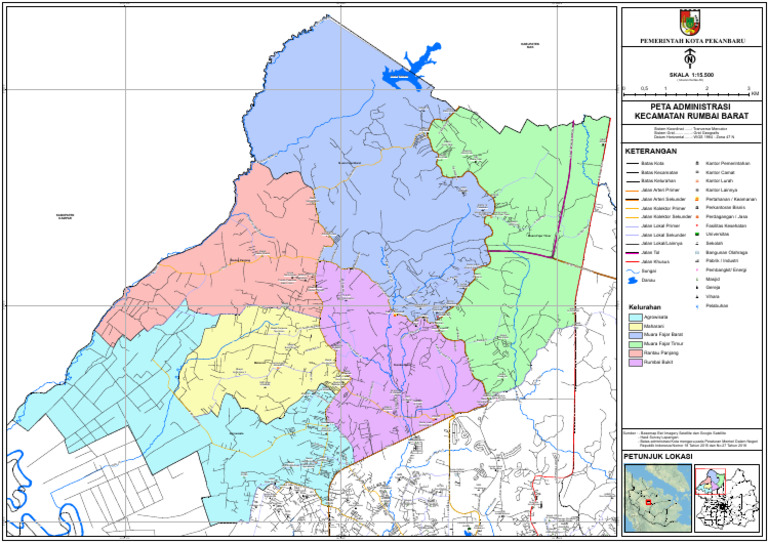Click the blue lake on the main map
The image size is (768, 543).
tap(410, 69)
